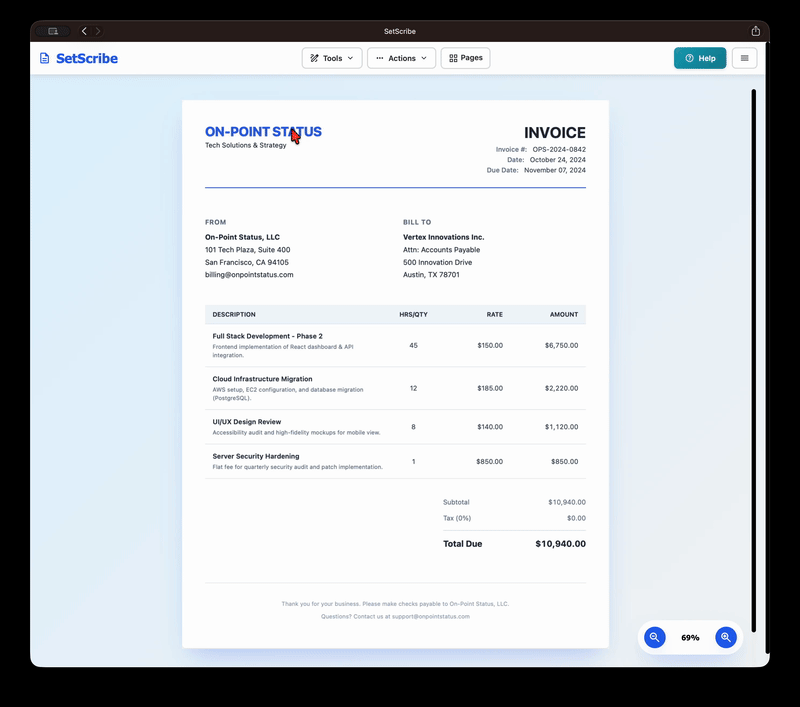Image resolution: width=800 pixels, height=707 pixels.
Task: Open the Tools menu
Action: click(x=331, y=58)
